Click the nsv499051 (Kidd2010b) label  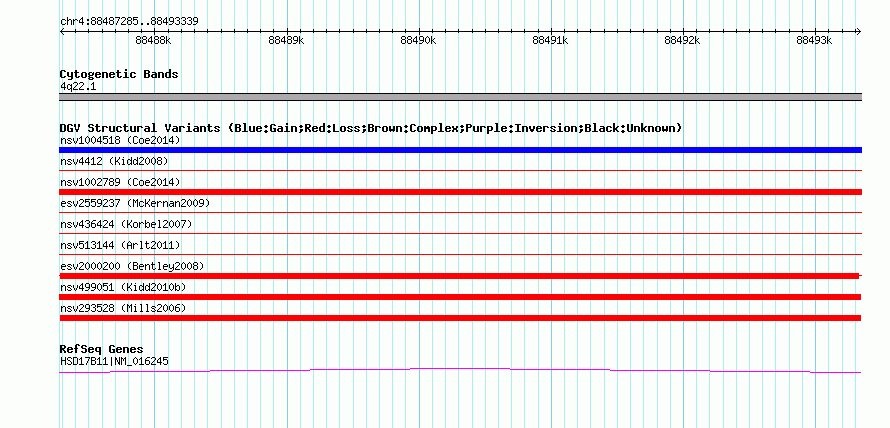click(123, 287)
